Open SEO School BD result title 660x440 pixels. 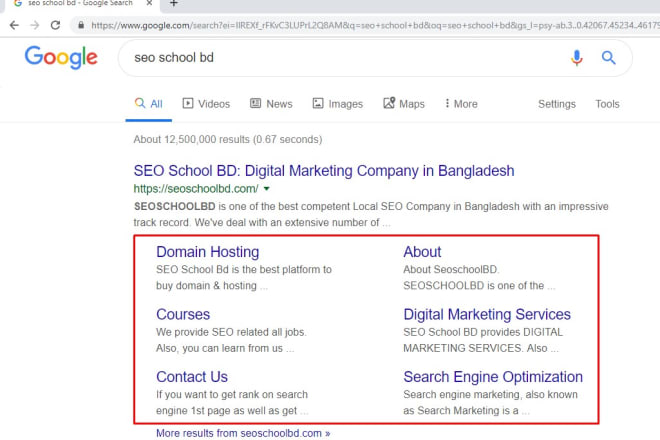(324, 171)
